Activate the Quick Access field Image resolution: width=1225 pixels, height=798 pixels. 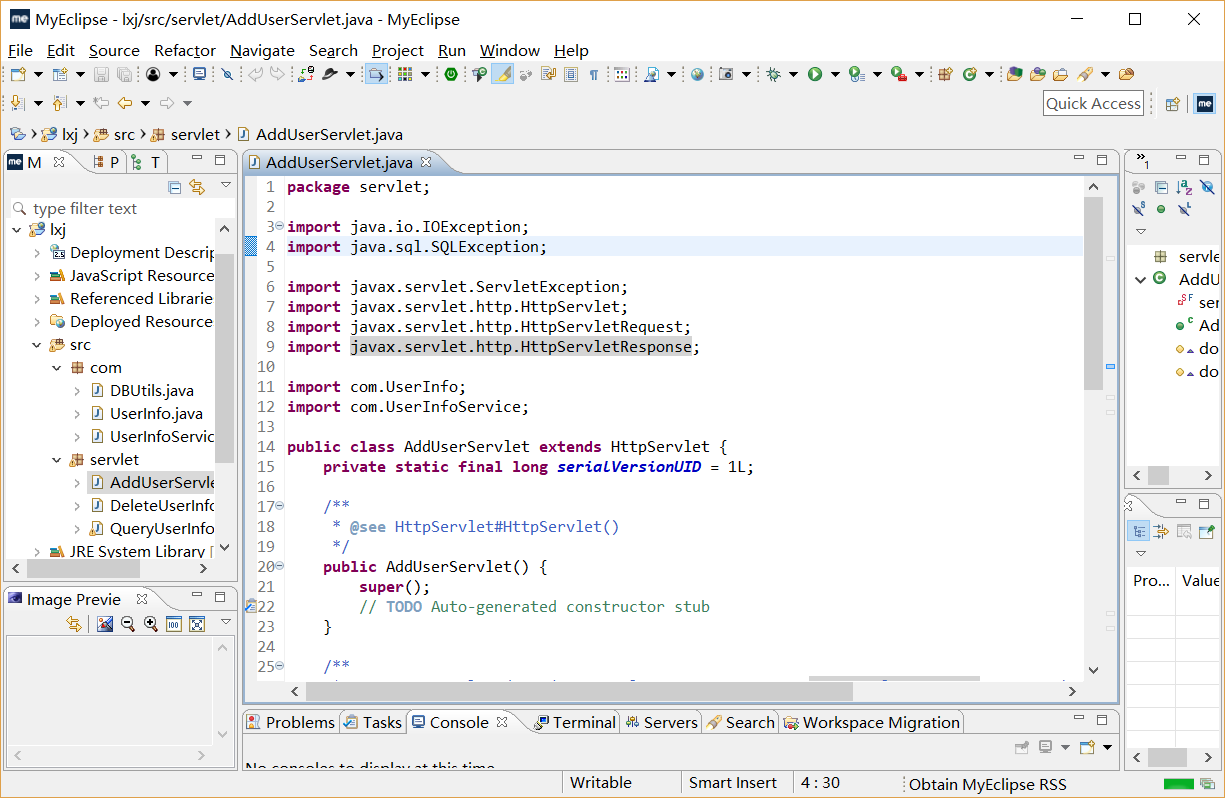pyautogui.click(x=1093, y=103)
